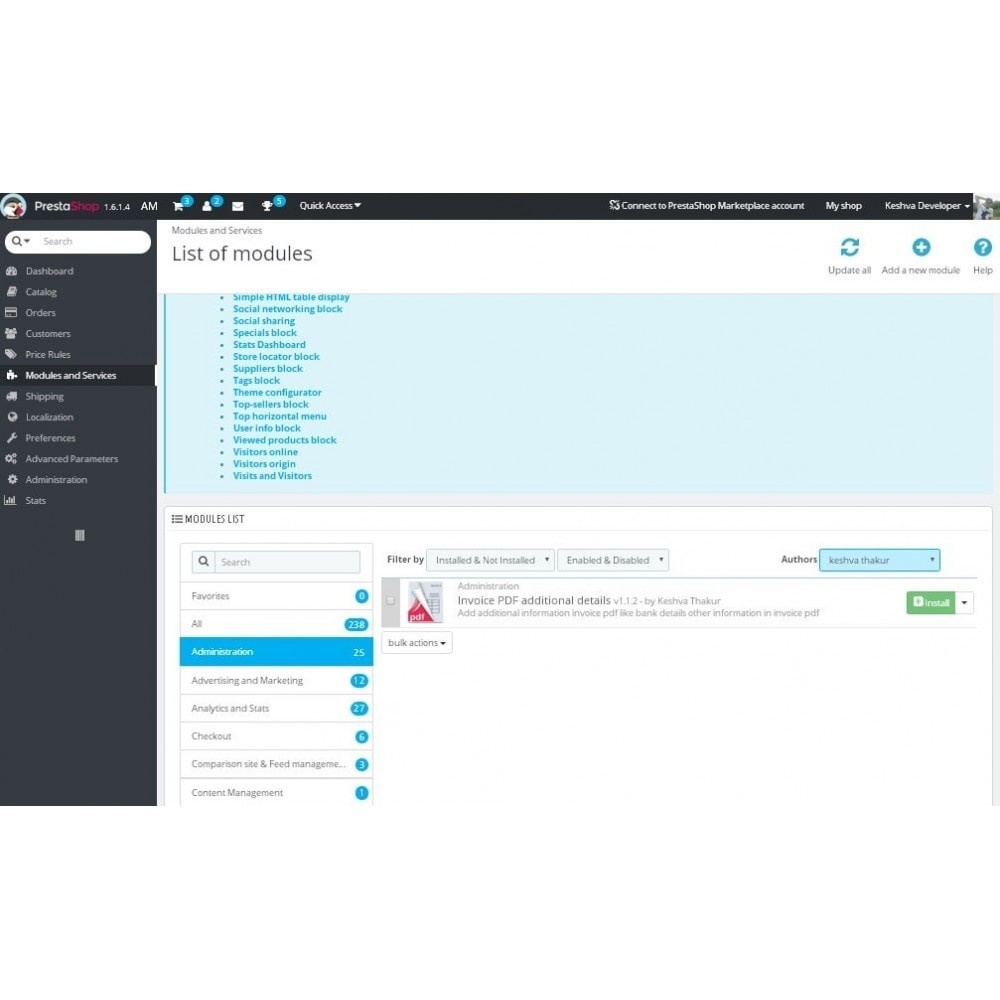Viewport: 1000px width, 1000px height.
Task: Open the Authors dropdown
Action: tap(879, 560)
